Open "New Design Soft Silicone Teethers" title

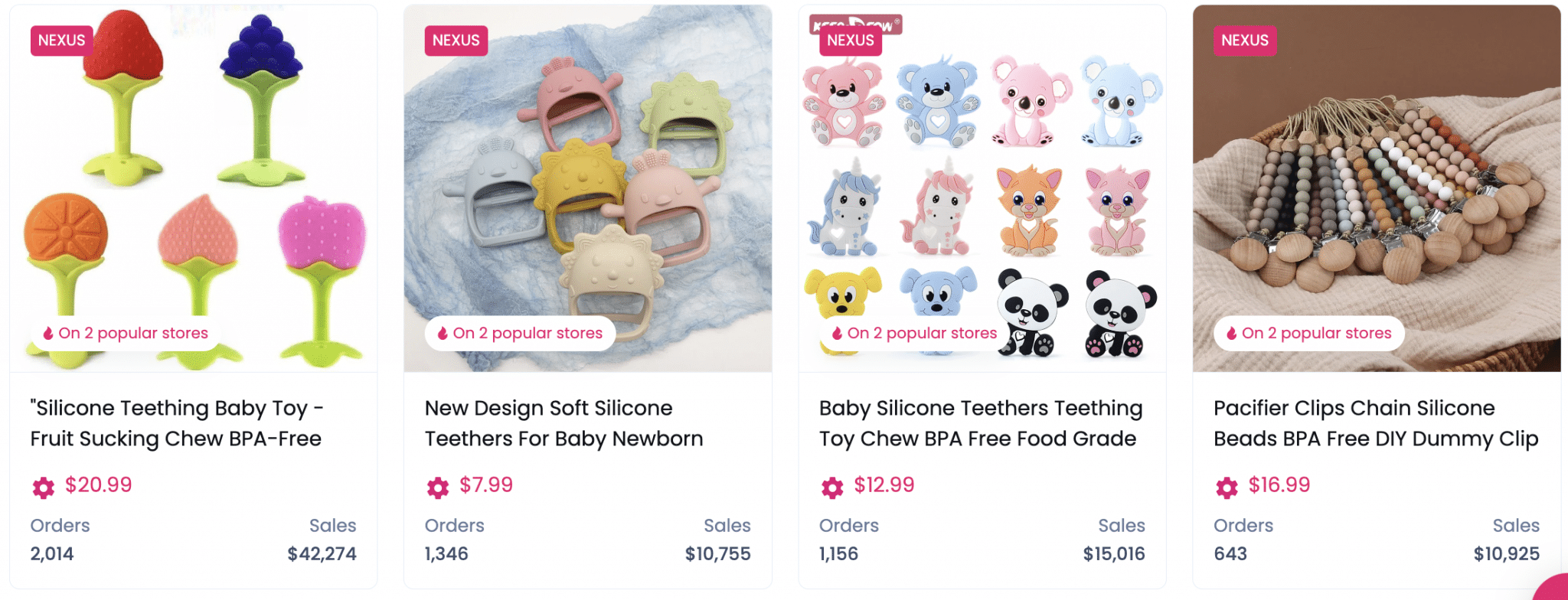[563, 423]
